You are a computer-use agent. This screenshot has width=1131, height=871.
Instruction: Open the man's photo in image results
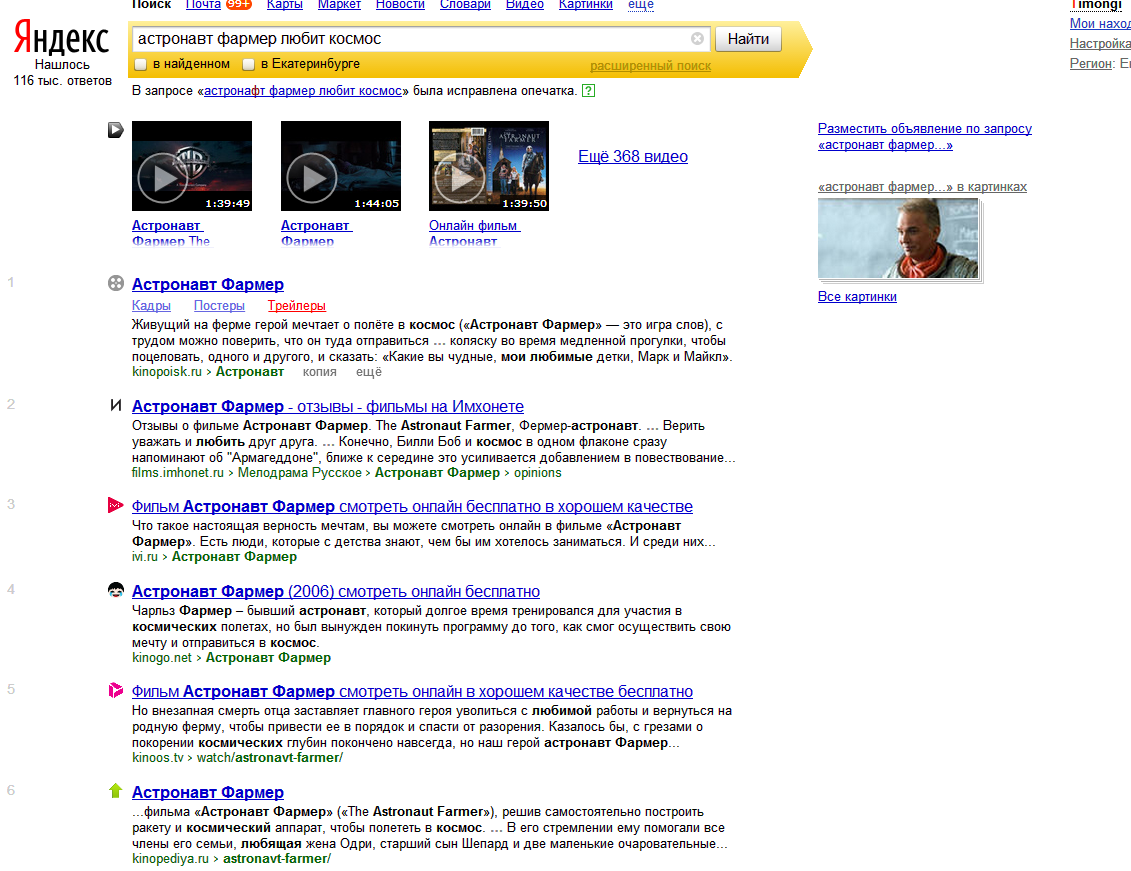tap(898, 238)
